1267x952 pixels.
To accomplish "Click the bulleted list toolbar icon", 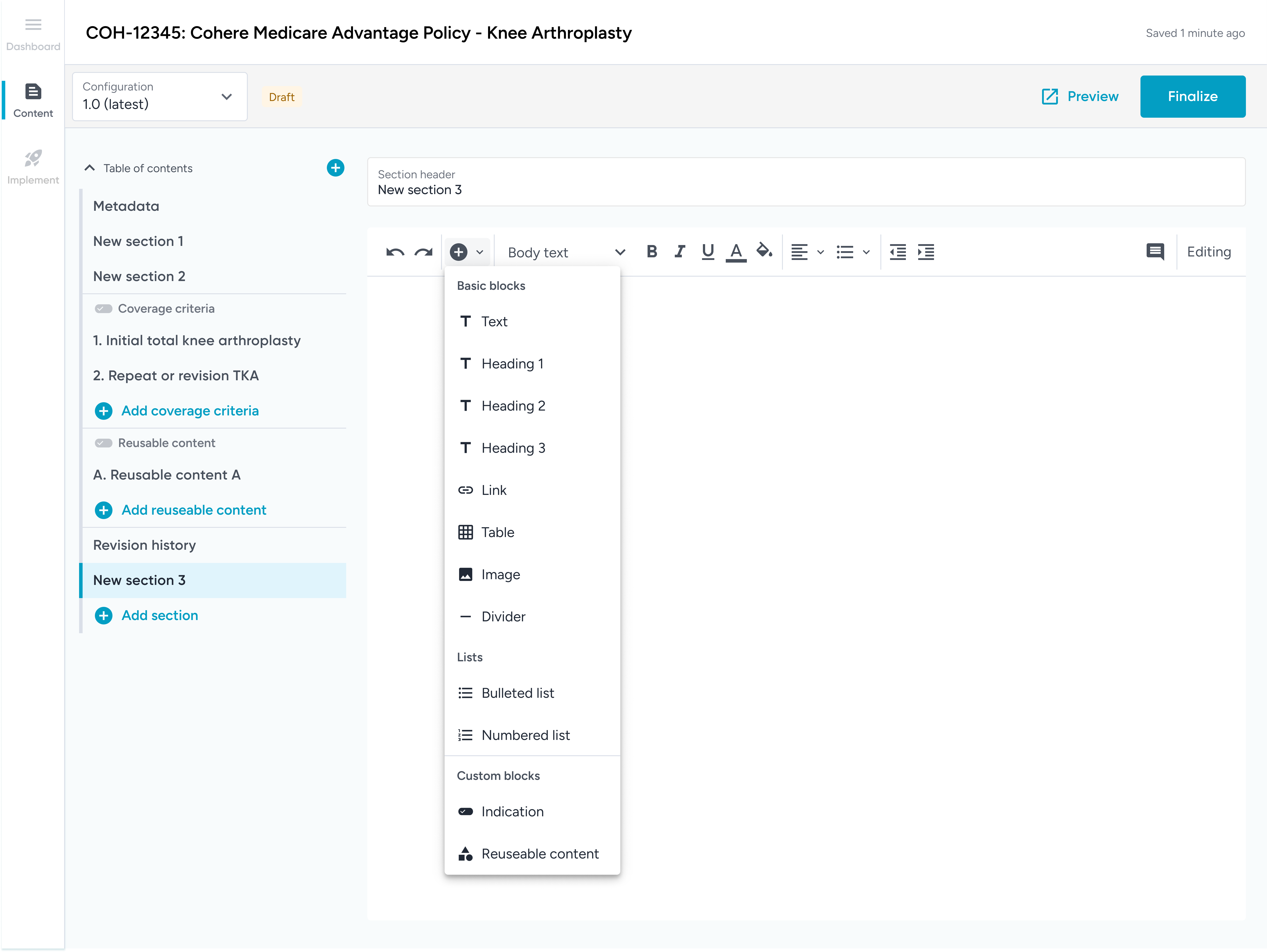I will [x=845, y=252].
